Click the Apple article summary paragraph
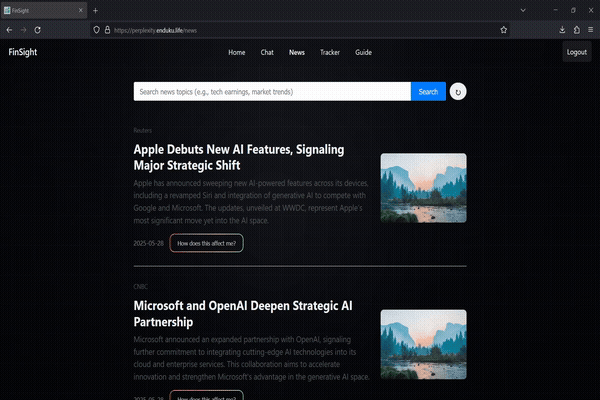 coord(251,202)
